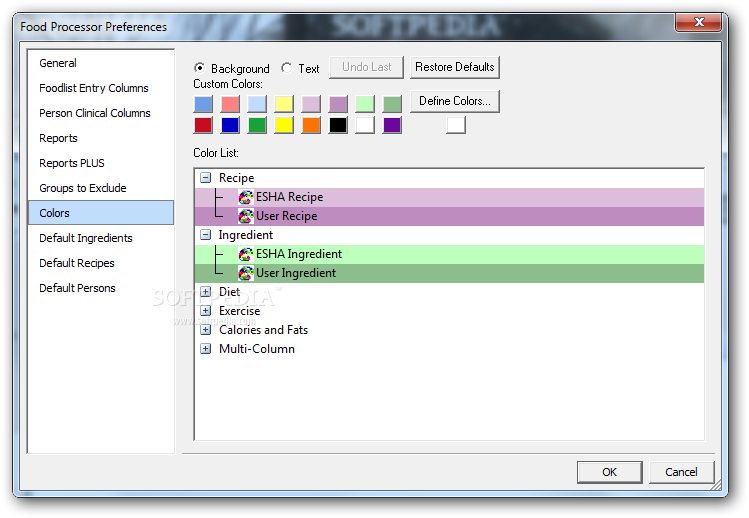Pick the light pink-lavender custom color
The height and width of the screenshot is (518, 749).
pos(311,104)
